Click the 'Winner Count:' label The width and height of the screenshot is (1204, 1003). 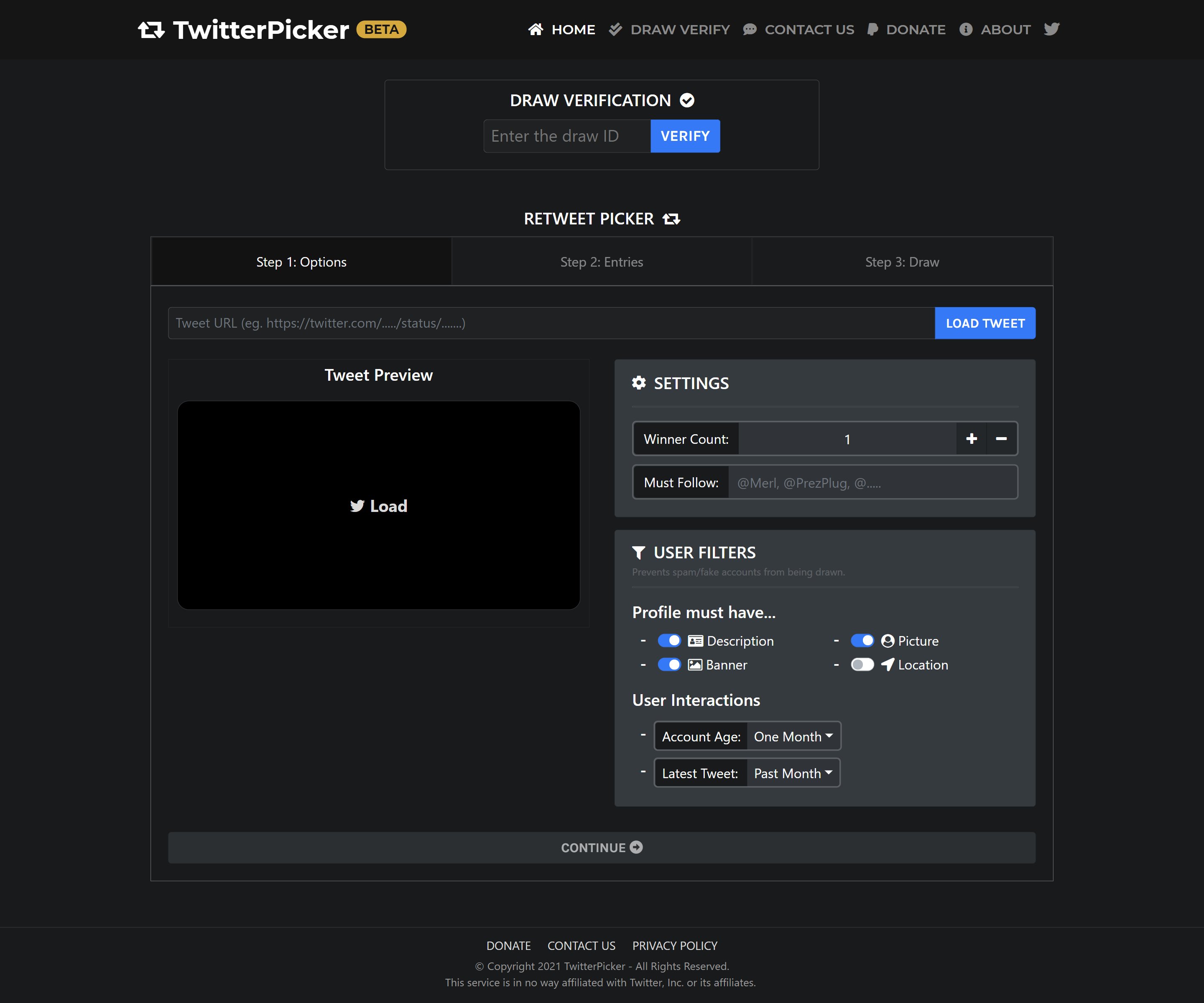pyautogui.click(x=686, y=439)
